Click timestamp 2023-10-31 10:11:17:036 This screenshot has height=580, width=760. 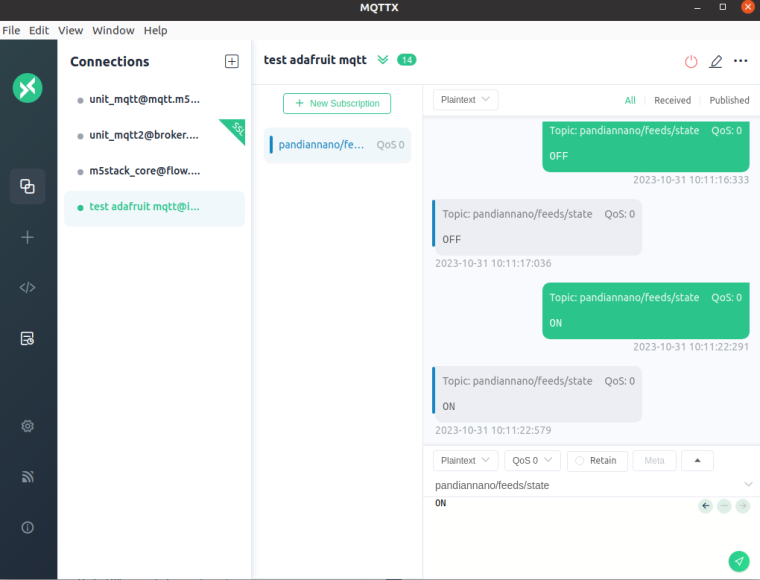493,264
